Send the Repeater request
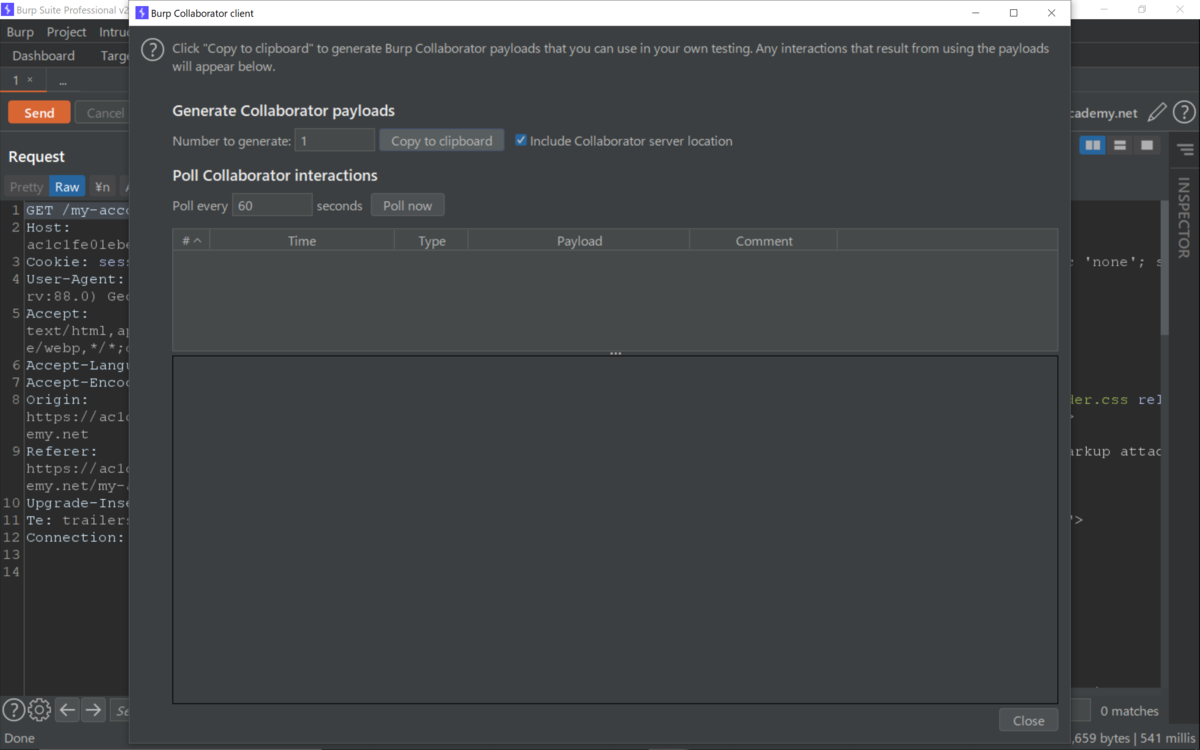The height and width of the screenshot is (750, 1200). pos(39,113)
